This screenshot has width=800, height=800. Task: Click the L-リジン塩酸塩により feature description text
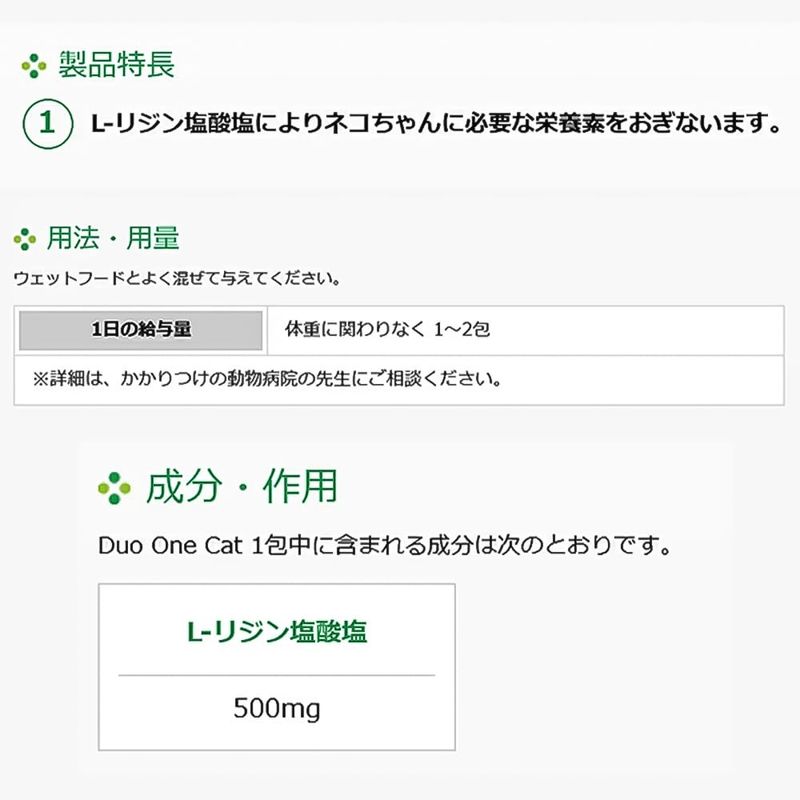(x=435, y=123)
